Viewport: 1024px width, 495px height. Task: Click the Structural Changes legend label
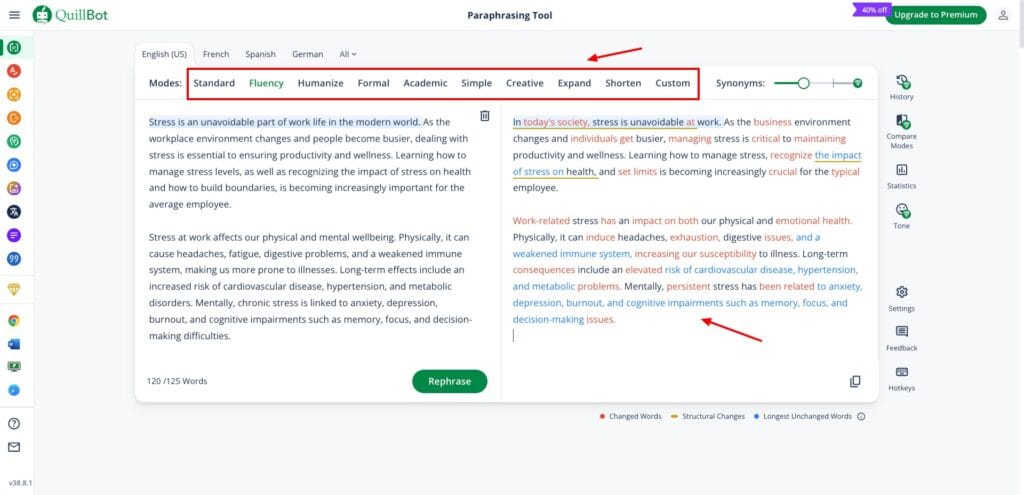pyautogui.click(x=713, y=417)
